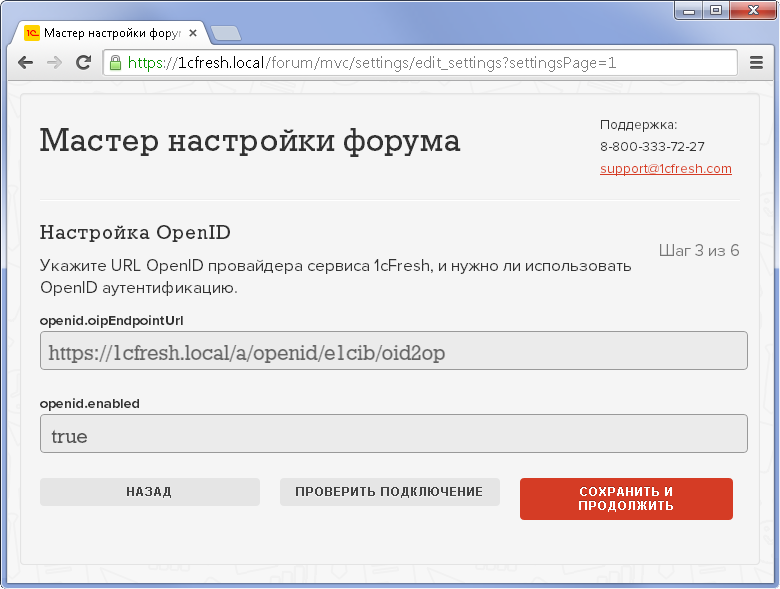The image size is (780, 589).
Task: Close the Мастер настройки форума tab
Action: tap(193, 33)
